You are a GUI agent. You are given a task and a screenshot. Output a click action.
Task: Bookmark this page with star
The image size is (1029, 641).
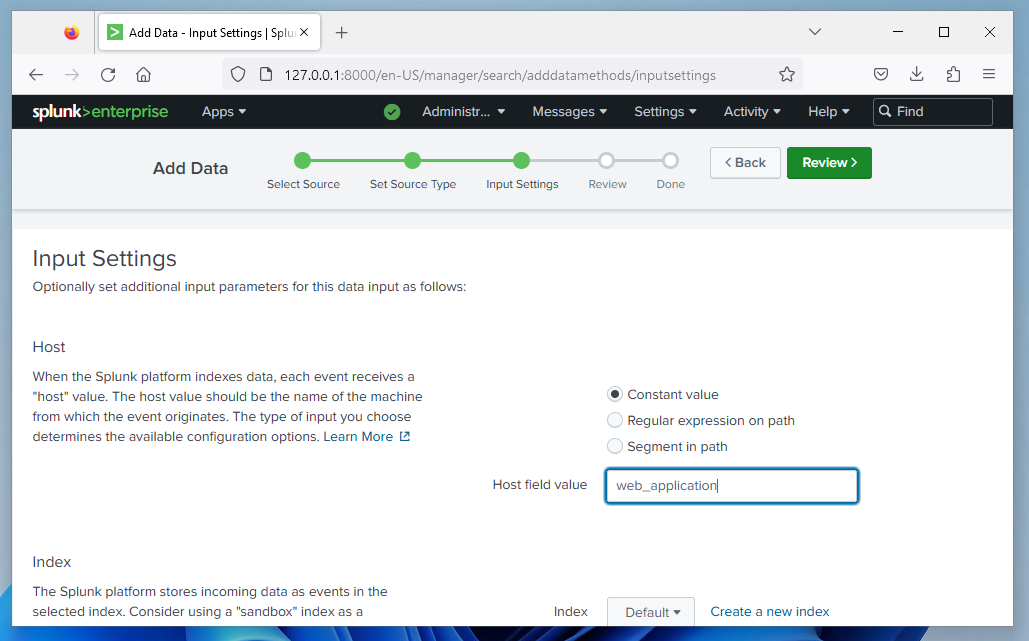pos(786,75)
